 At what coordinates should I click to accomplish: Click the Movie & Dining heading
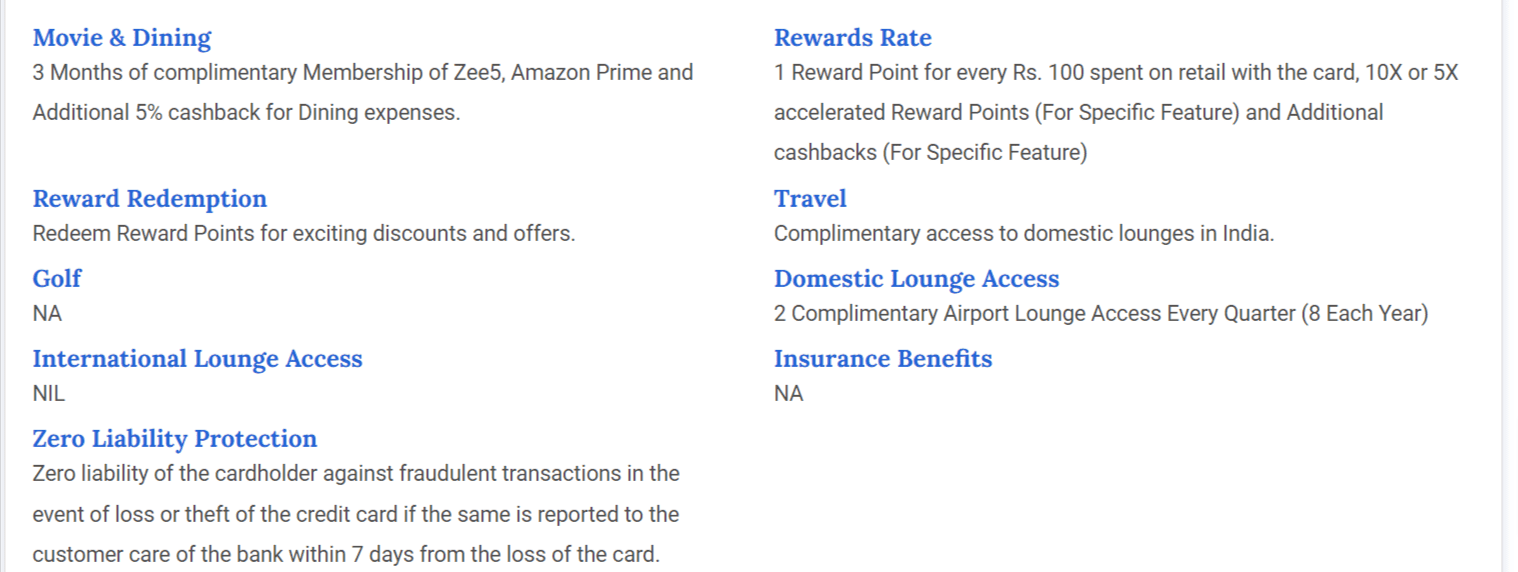[122, 38]
